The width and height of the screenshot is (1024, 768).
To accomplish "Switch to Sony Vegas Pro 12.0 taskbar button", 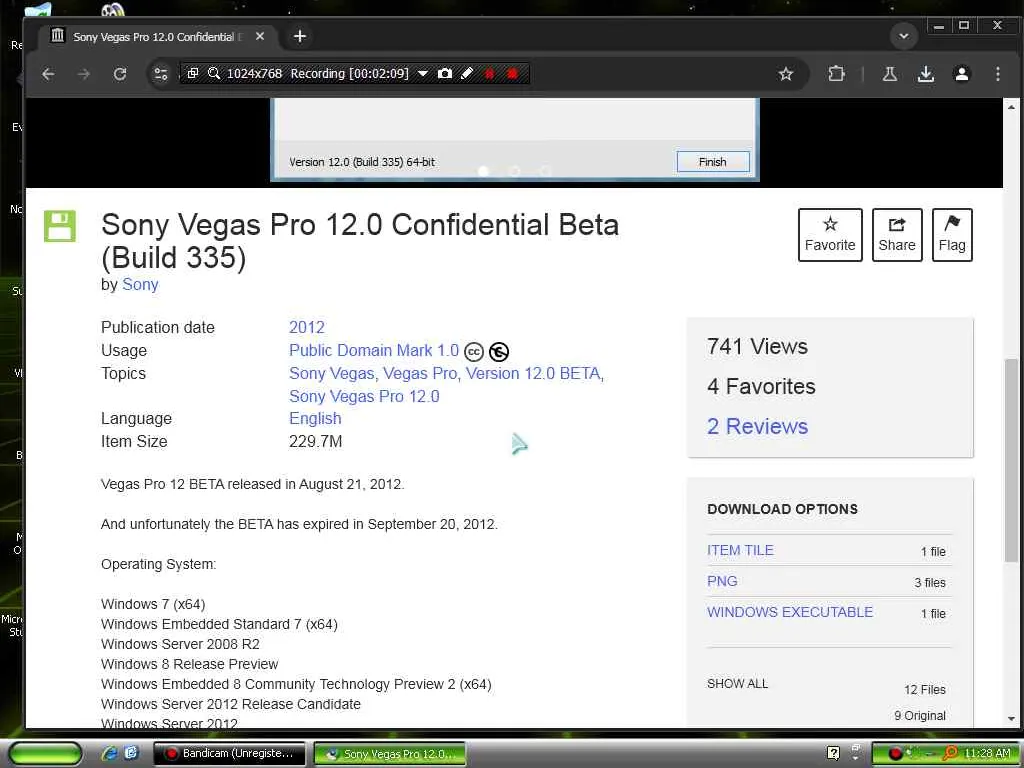I will (390, 754).
